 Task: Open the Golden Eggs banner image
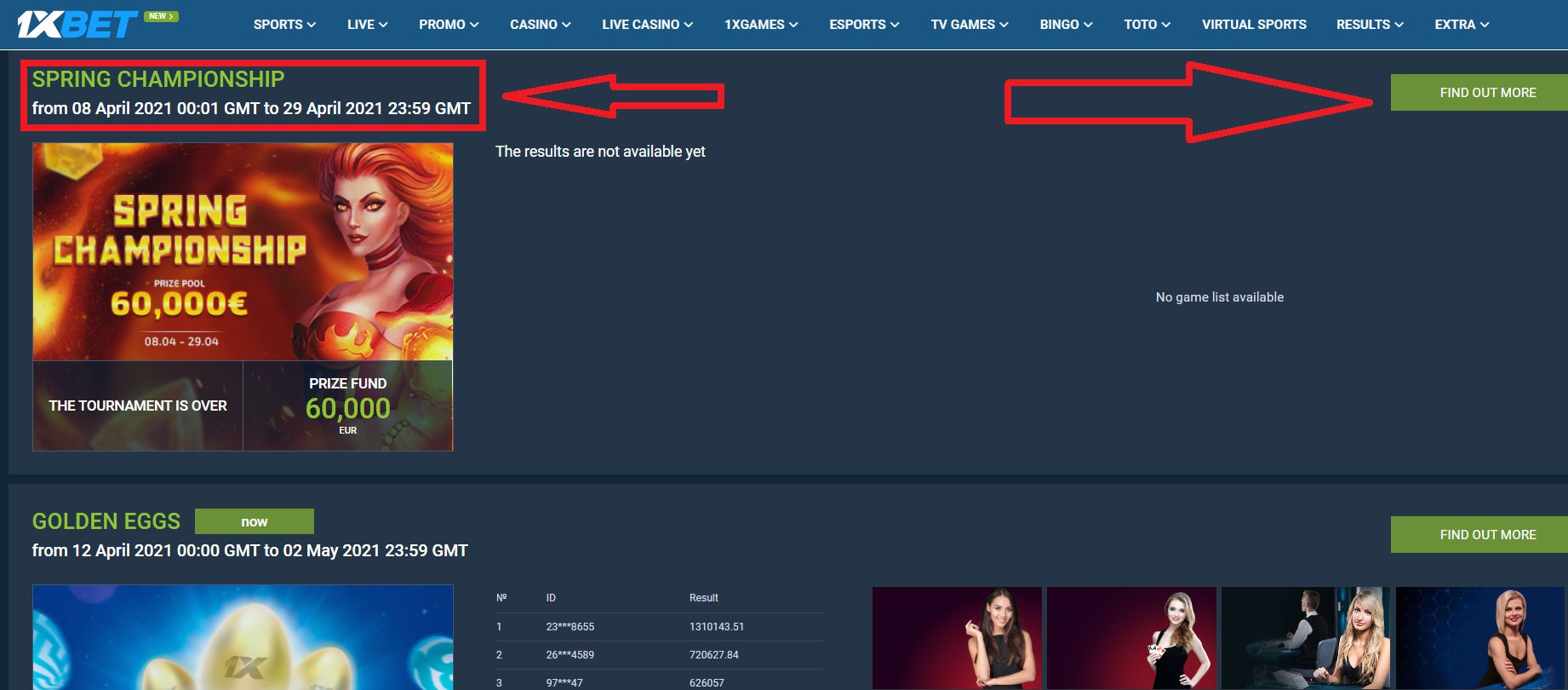tap(243, 637)
